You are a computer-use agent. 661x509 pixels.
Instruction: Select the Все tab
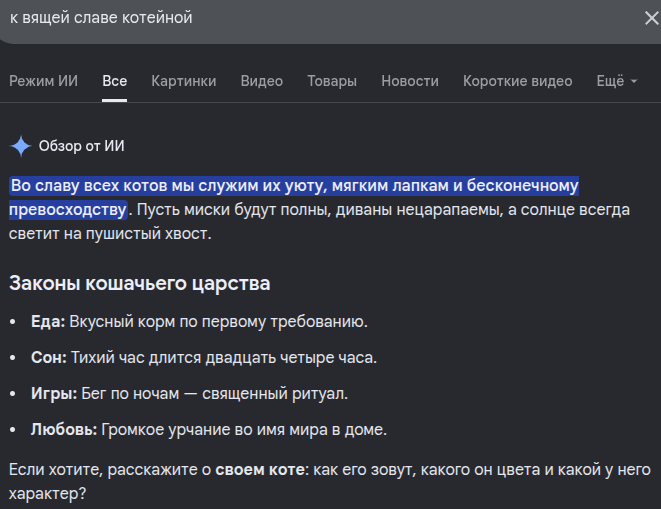(115, 81)
